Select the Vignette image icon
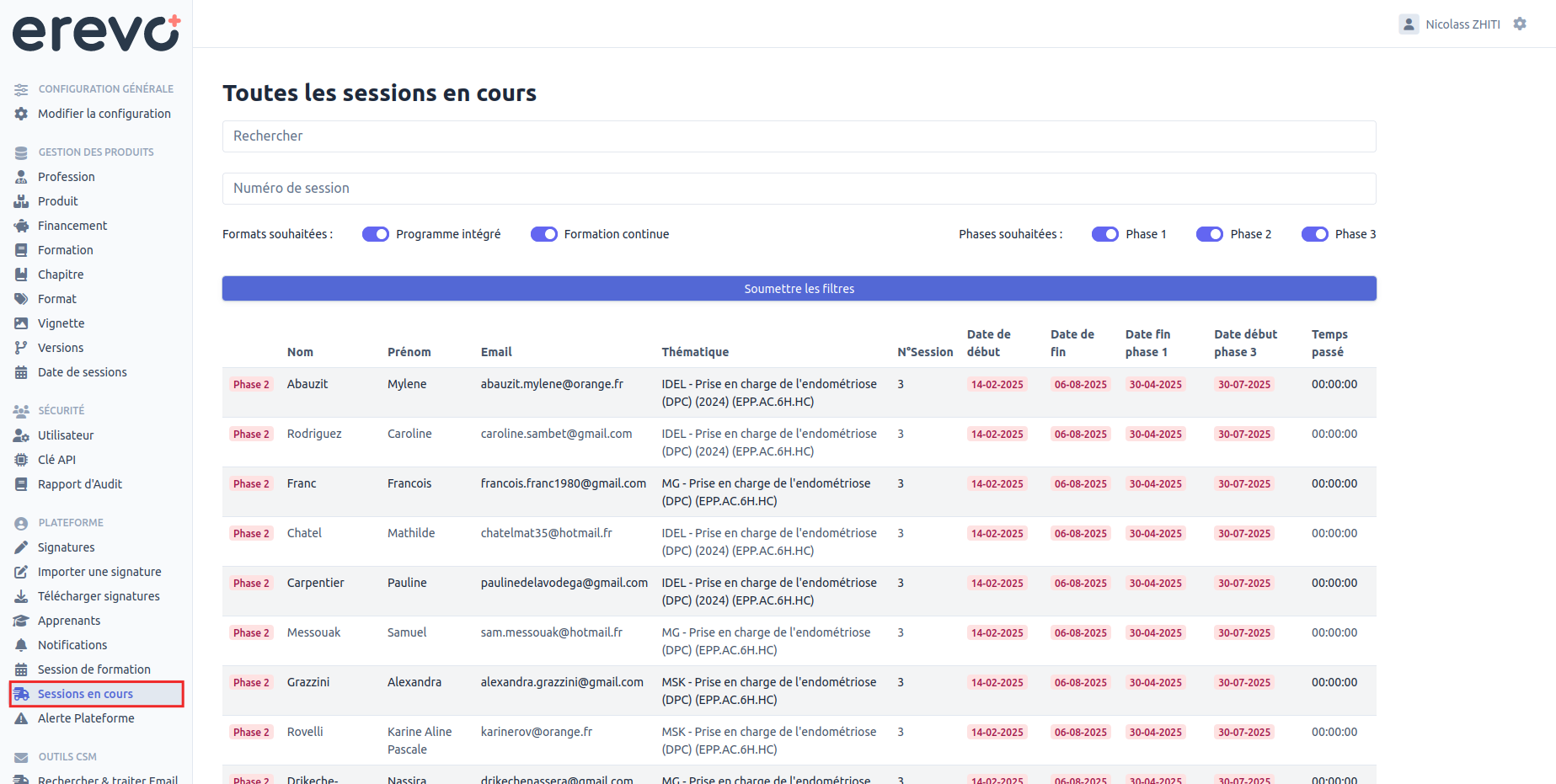The height and width of the screenshot is (784, 1556). click(21, 323)
